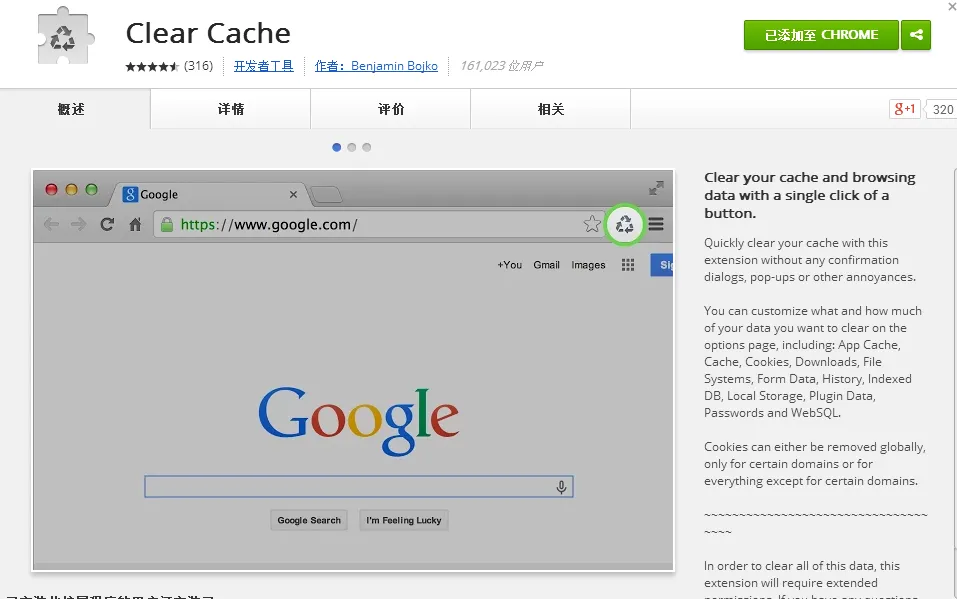The width and height of the screenshot is (957, 599).
Task: Click the 已添加至 CHROME button
Action: tap(821, 35)
